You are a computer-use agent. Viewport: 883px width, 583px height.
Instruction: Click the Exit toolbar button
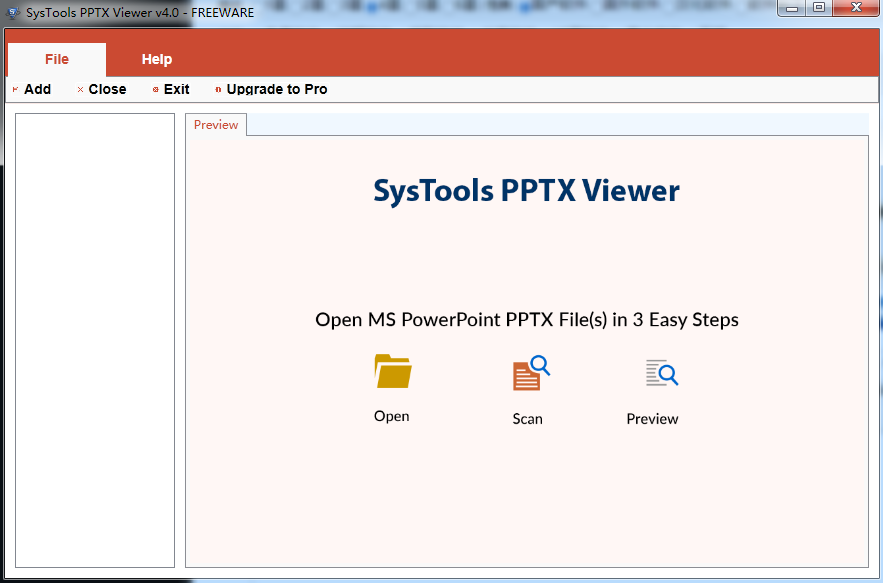pyautogui.click(x=171, y=89)
